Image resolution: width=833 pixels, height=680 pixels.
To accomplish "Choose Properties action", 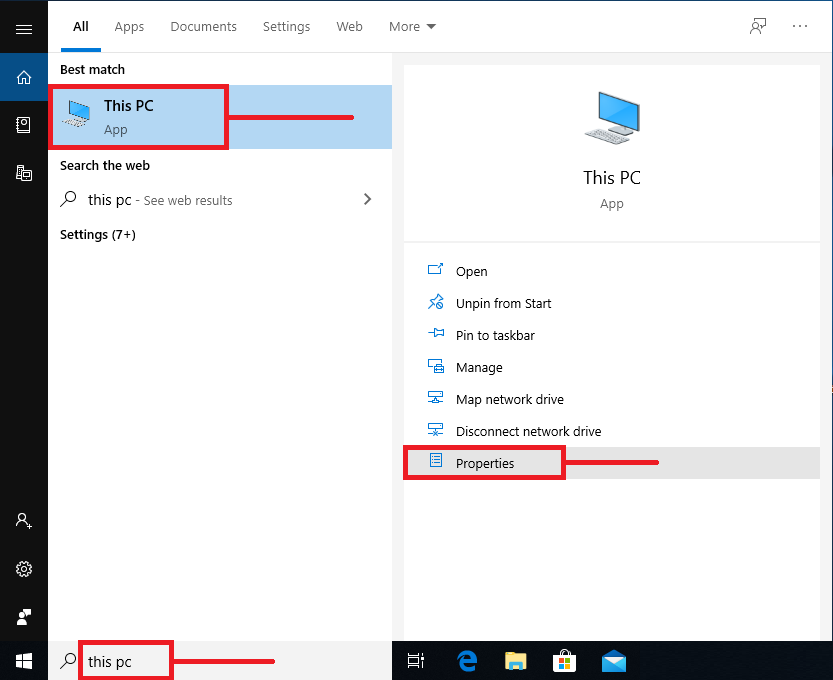I will [611, 463].
